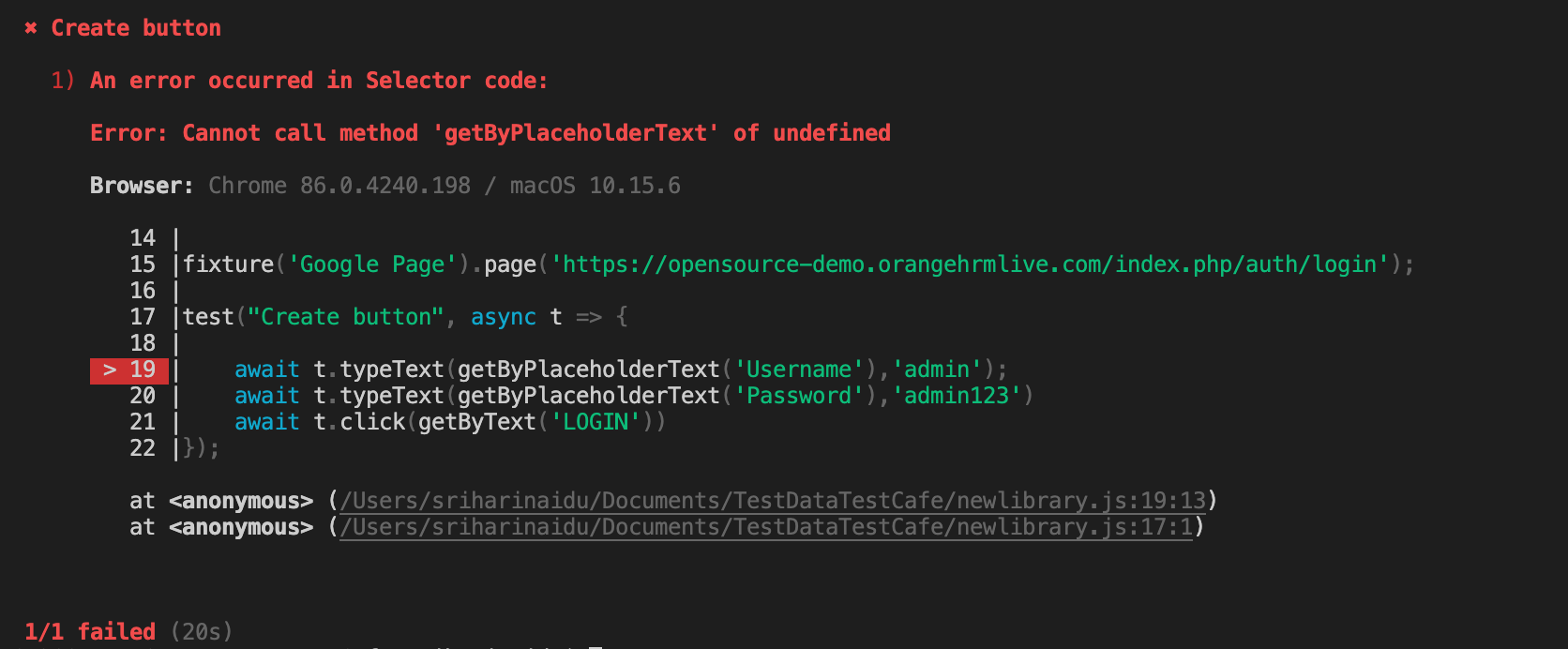The image size is (1568, 649).
Task: Click the red failed test cross icon
Action: point(31,28)
